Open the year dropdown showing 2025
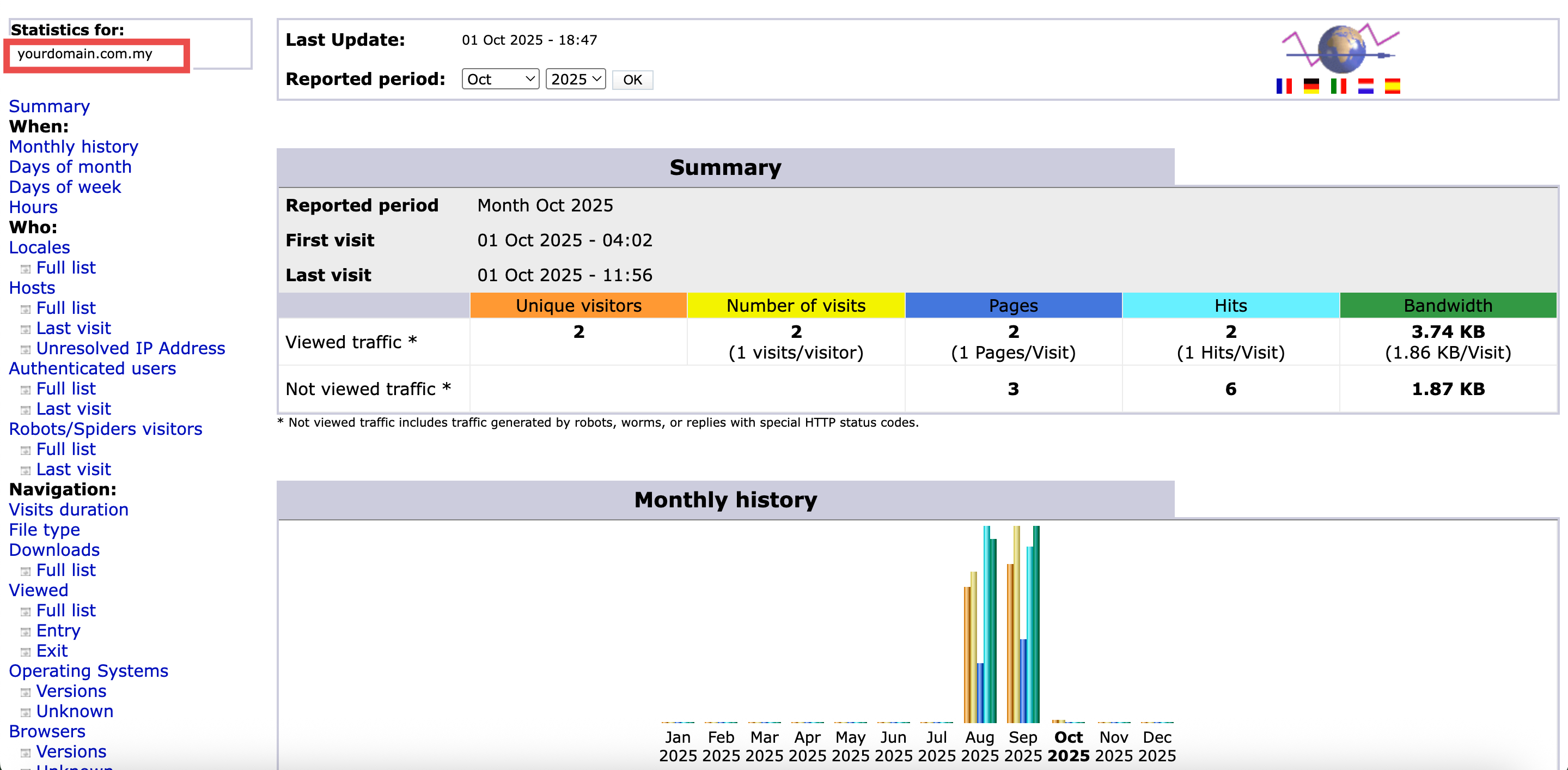This screenshot has height=770, width=1568. (575, 79)
